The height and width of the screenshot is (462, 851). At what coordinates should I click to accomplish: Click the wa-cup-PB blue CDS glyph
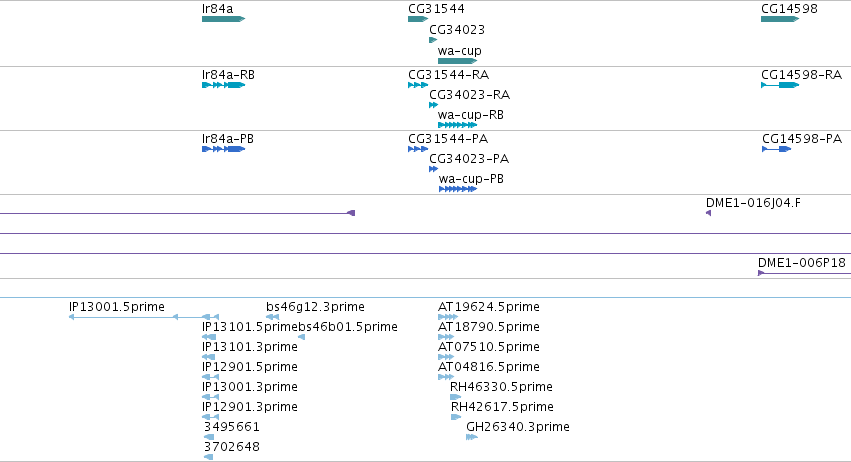click(x=458, y=189)
